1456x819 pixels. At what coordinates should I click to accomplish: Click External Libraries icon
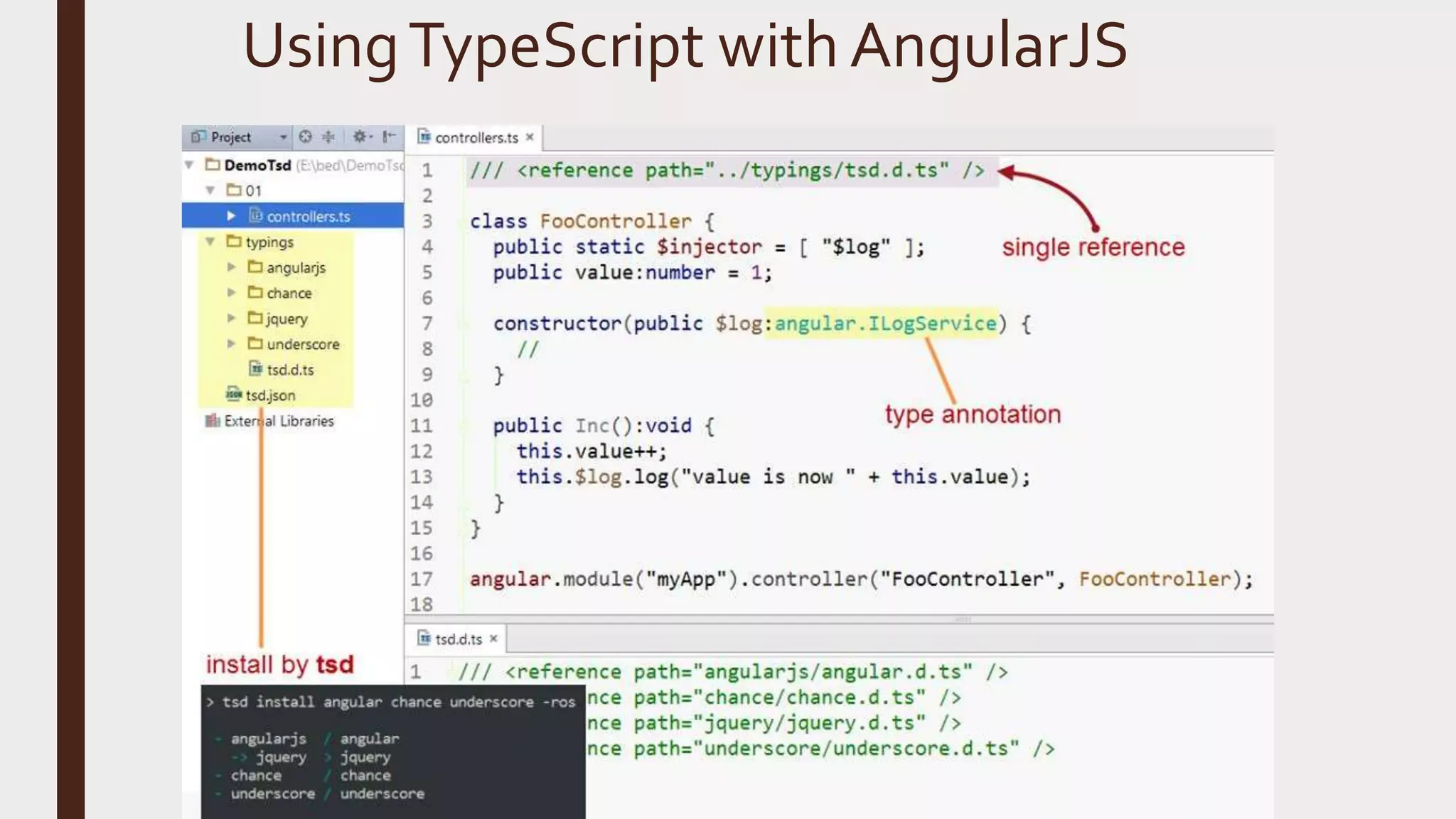[212, 421]
